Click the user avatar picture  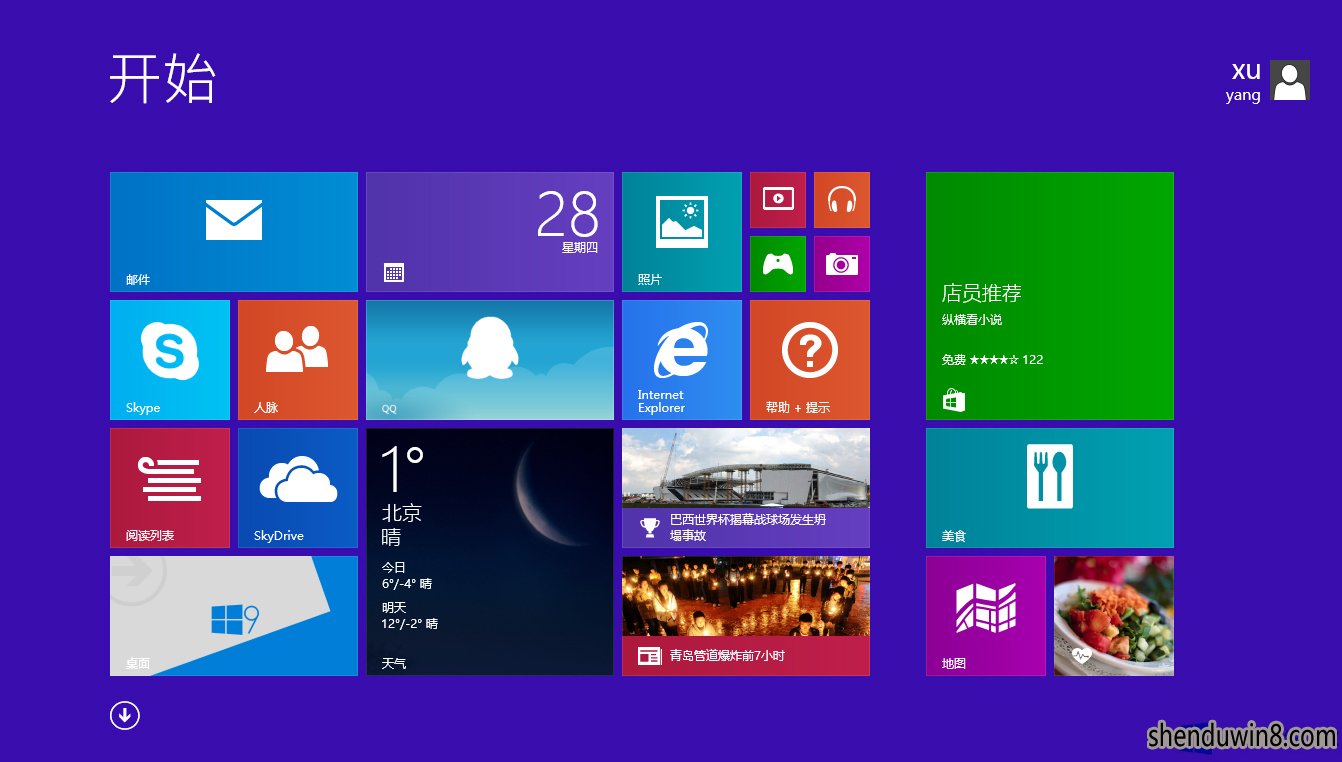point(1290,80)
